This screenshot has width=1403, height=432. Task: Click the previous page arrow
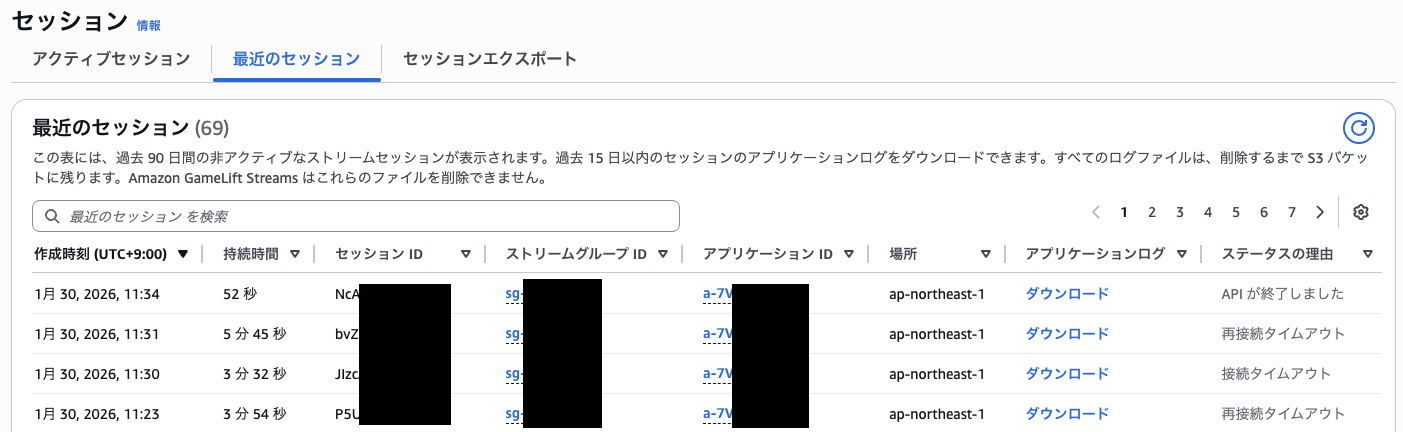1096,212
